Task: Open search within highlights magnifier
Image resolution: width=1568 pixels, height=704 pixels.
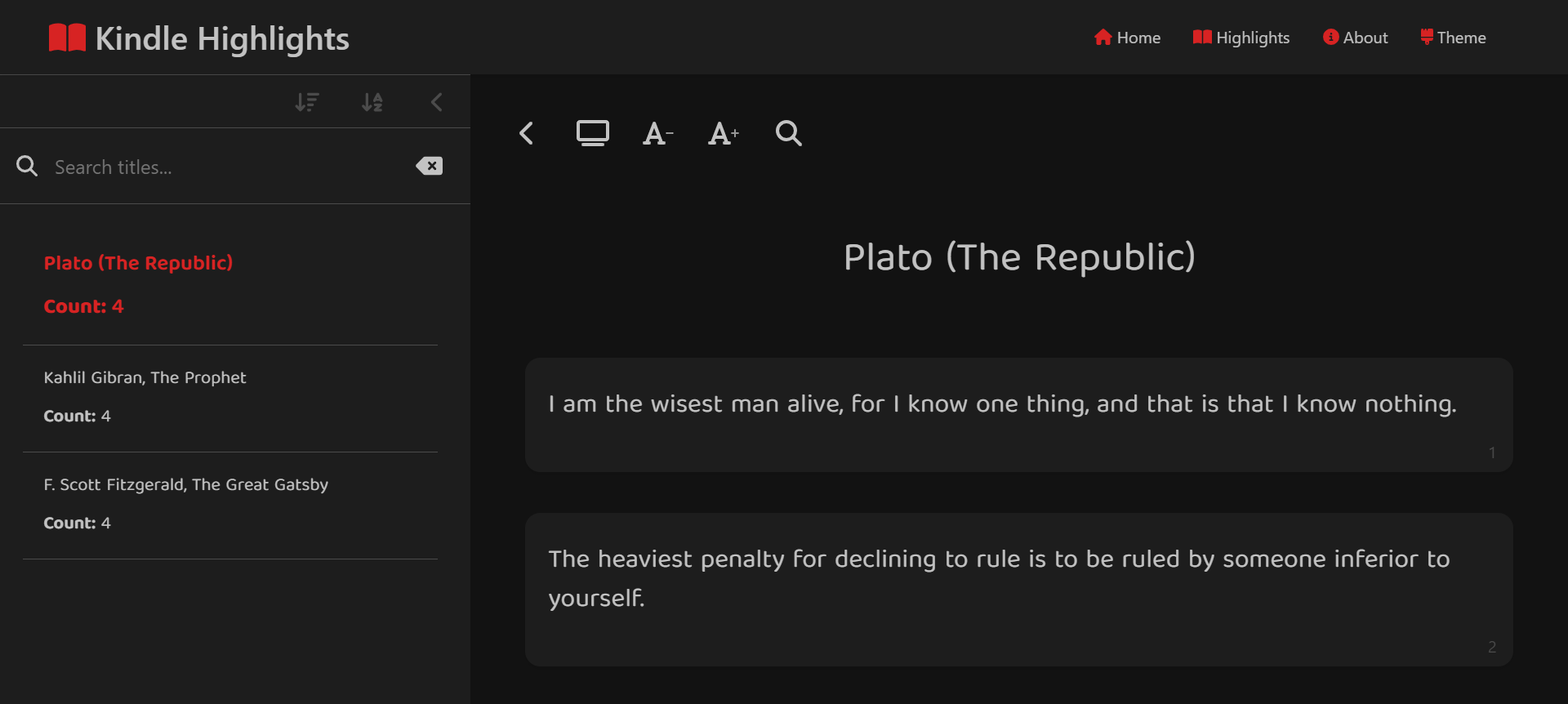Action: click(789, 133)
